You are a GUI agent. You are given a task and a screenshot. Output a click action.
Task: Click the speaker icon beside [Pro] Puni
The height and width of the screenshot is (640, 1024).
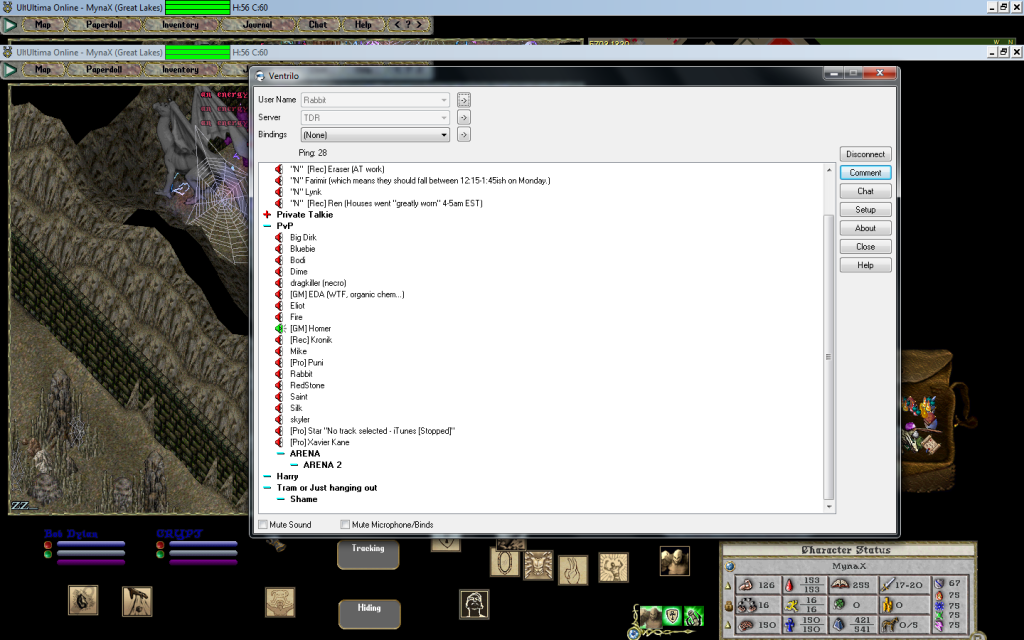280,362
